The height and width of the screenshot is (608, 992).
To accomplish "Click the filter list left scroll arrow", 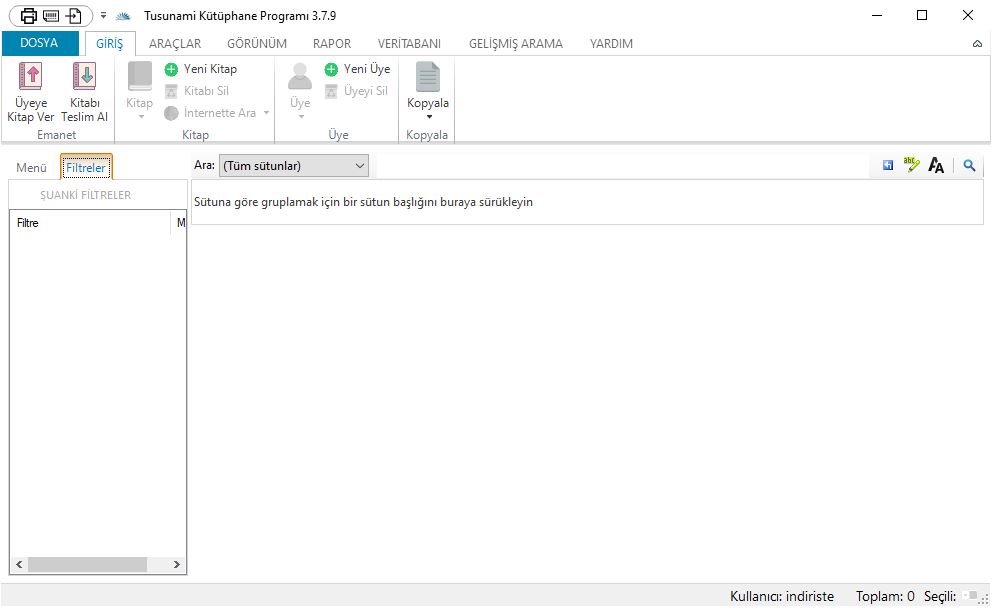I will coord(19,564).
